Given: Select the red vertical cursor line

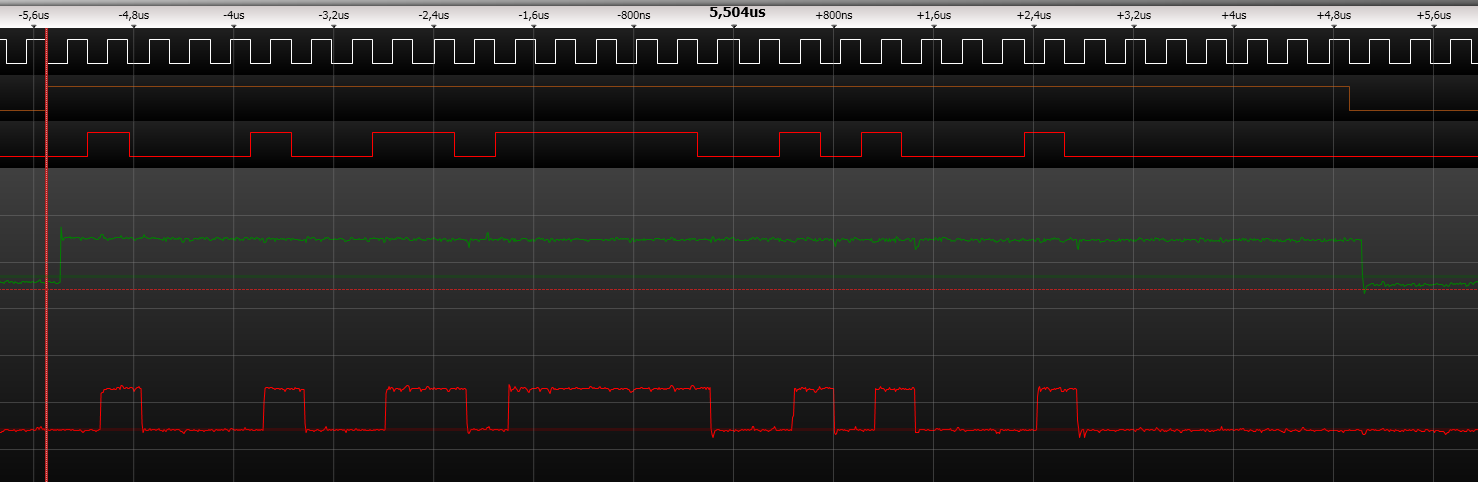Looking at the screenshot, I should coord(47,255).
